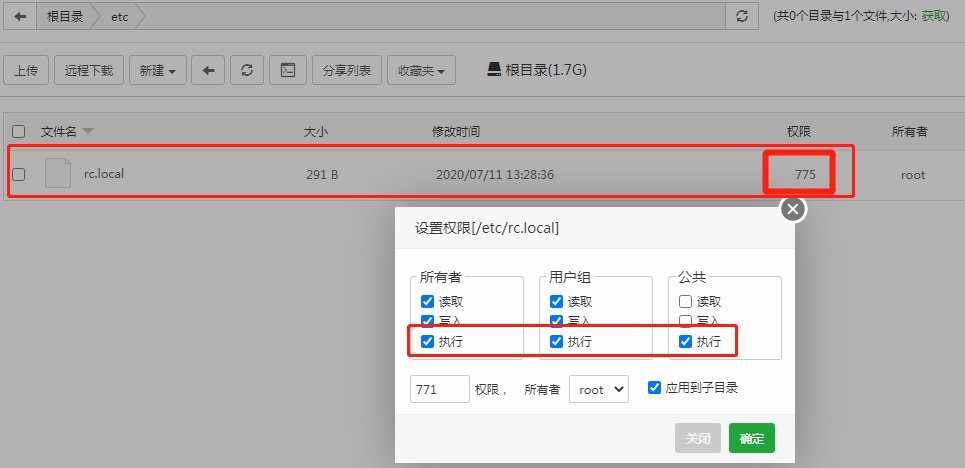Click the back arrow in path bar
965x468 pixels.
21,16
